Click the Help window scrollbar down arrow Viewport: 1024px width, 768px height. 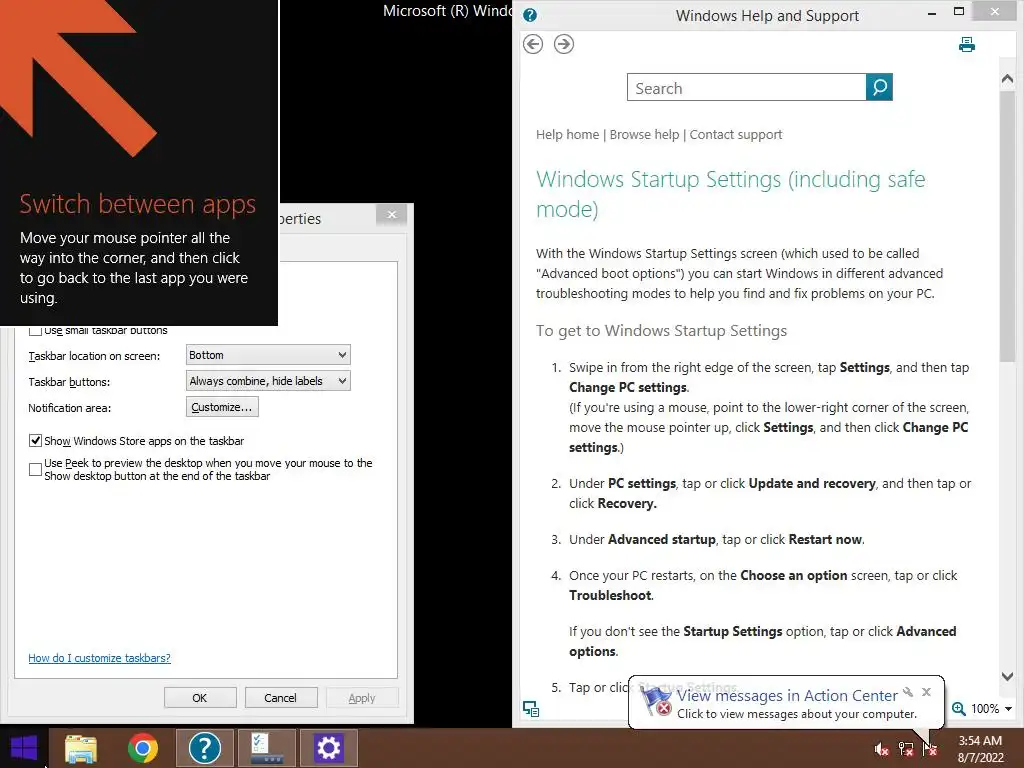tap(1008, 677)
